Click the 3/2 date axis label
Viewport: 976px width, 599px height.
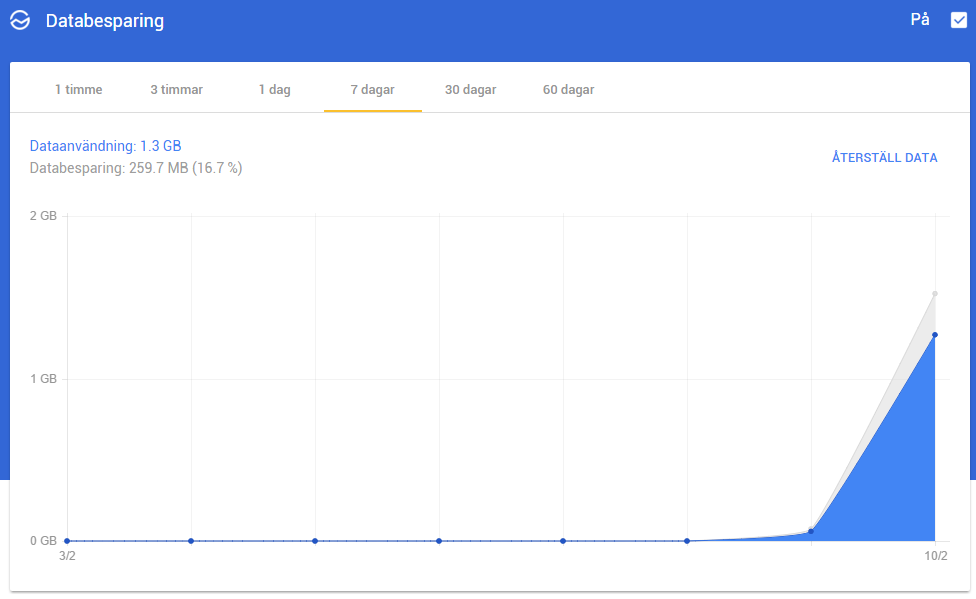(67, 556)
